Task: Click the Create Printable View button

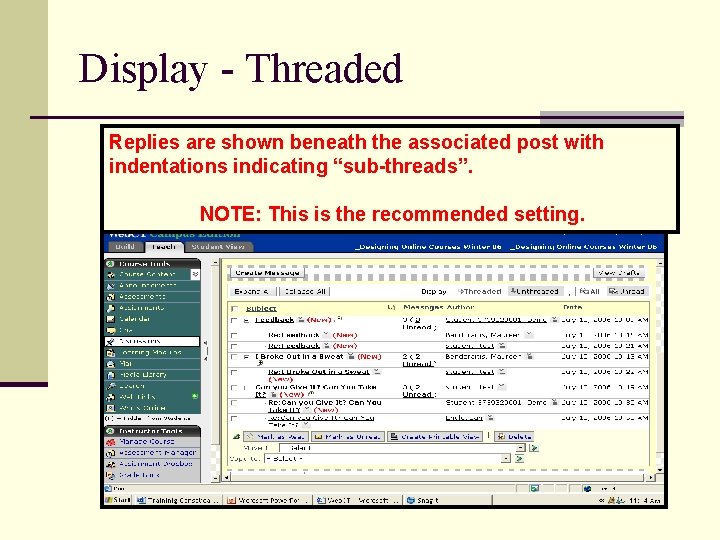Action: (435, 437)
